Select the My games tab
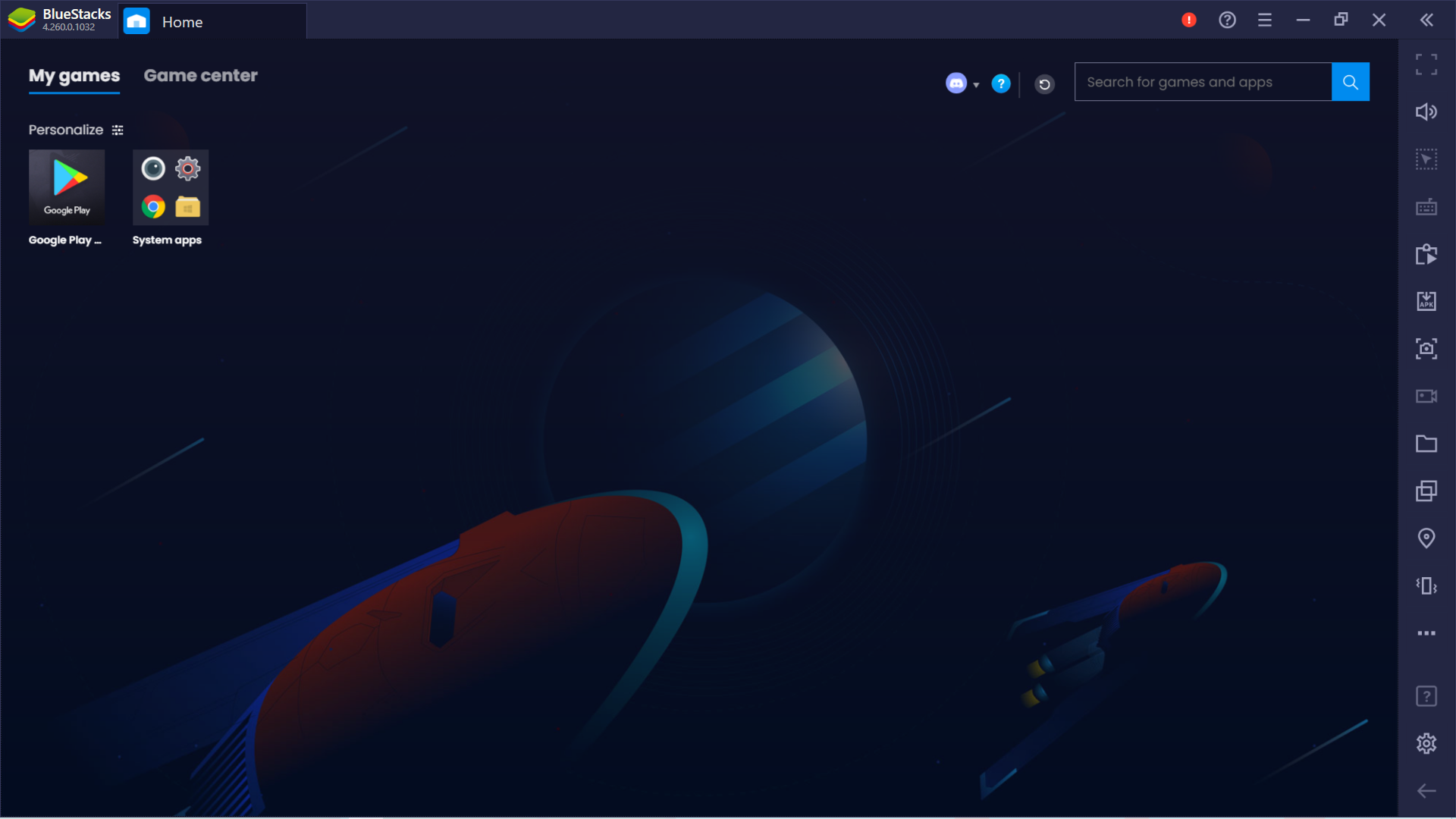The width and height of the screenshot is (1456, 819). coord(74,76)
